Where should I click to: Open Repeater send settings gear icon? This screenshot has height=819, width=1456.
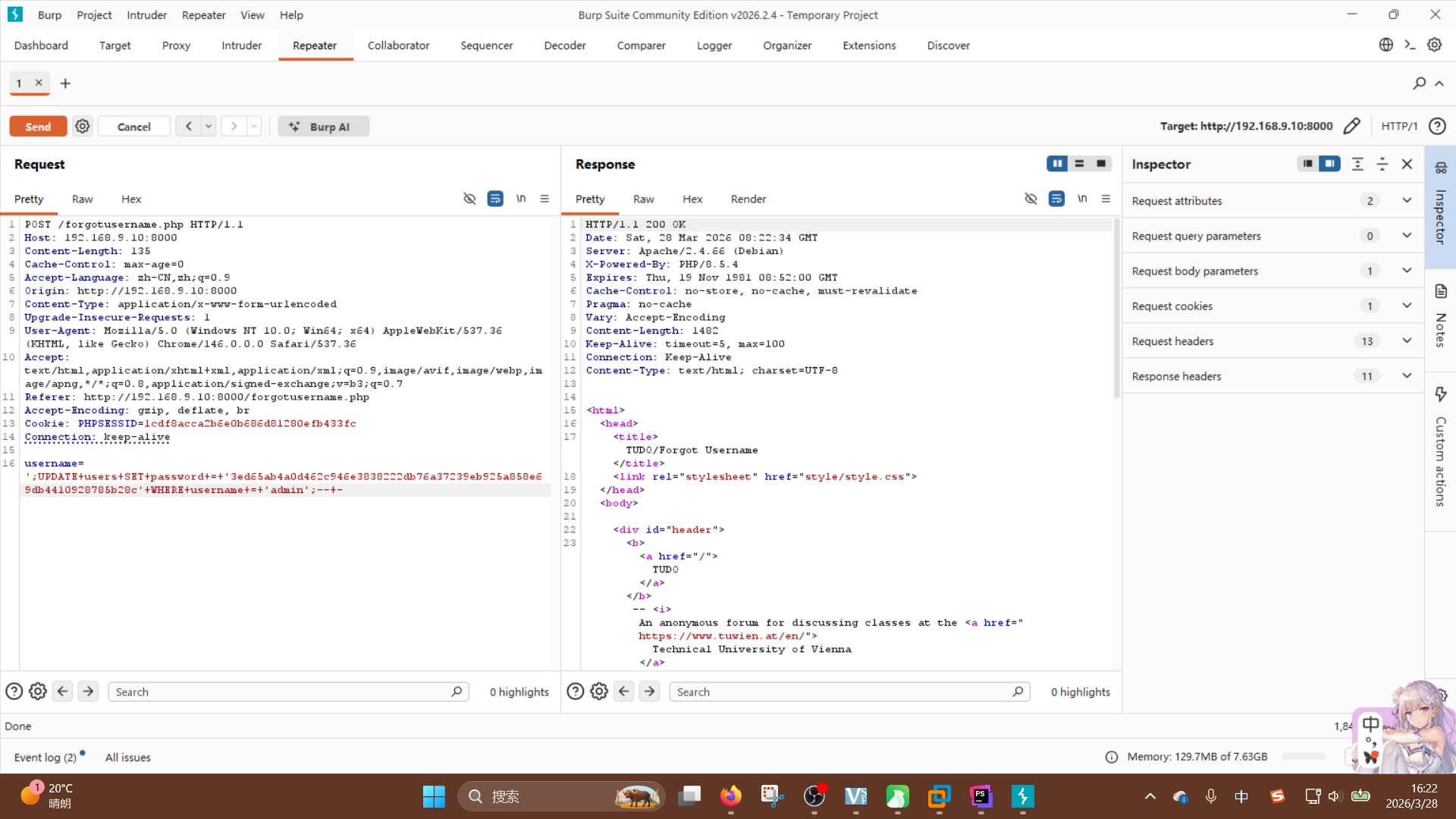point(82,127)
